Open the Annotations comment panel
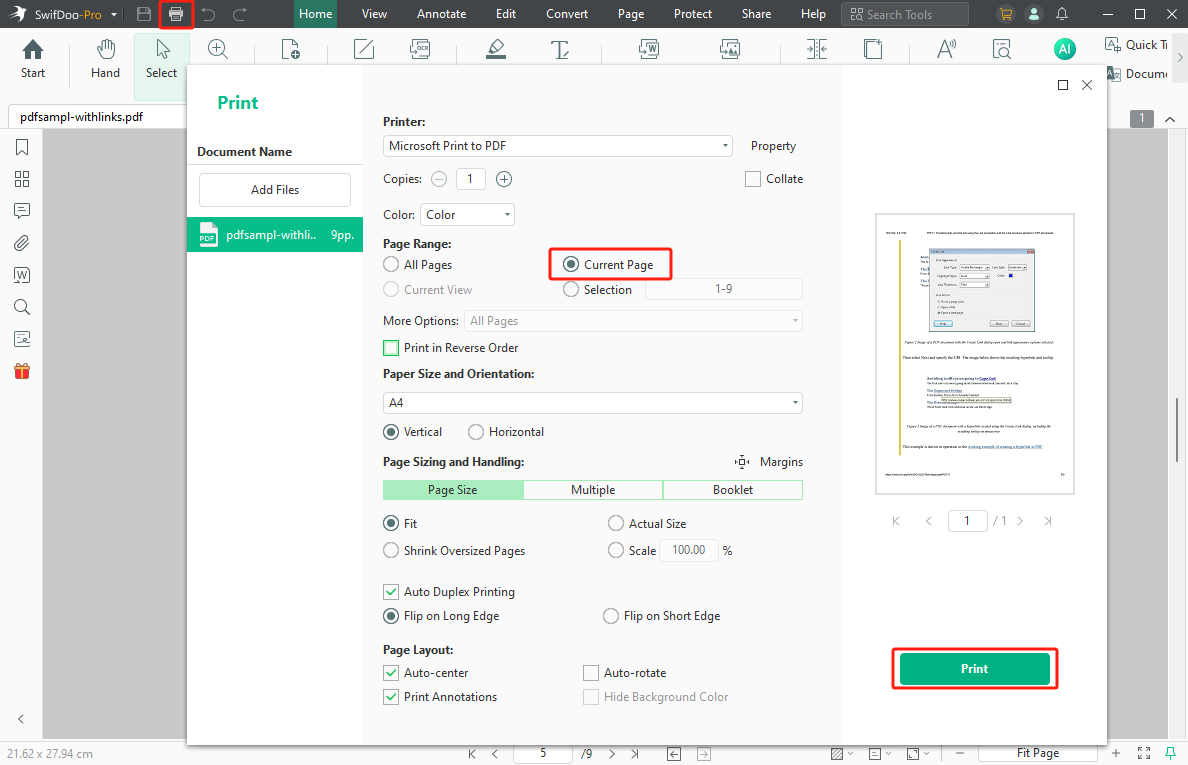The width and height of the screenshot is (1188, 765). point(21,211)
